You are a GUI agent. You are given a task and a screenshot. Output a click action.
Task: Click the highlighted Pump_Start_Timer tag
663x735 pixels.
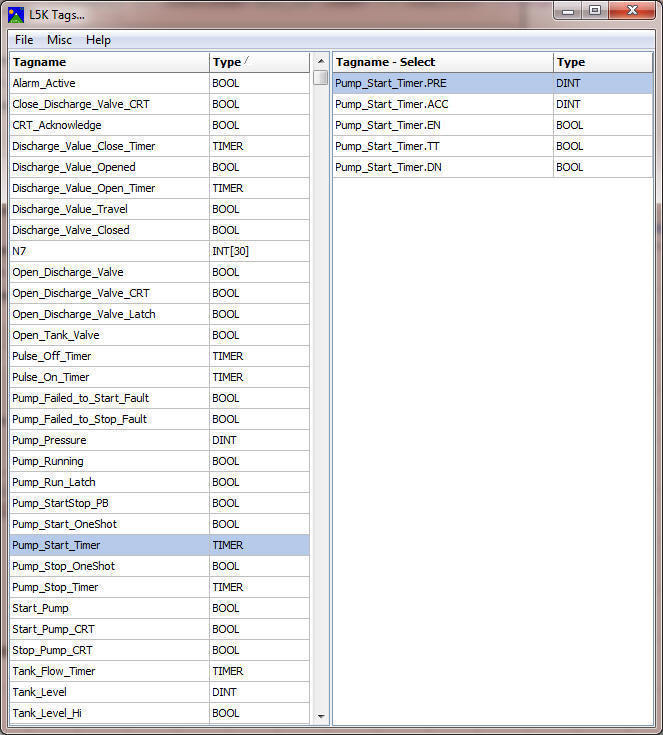[x=159, y=545]
